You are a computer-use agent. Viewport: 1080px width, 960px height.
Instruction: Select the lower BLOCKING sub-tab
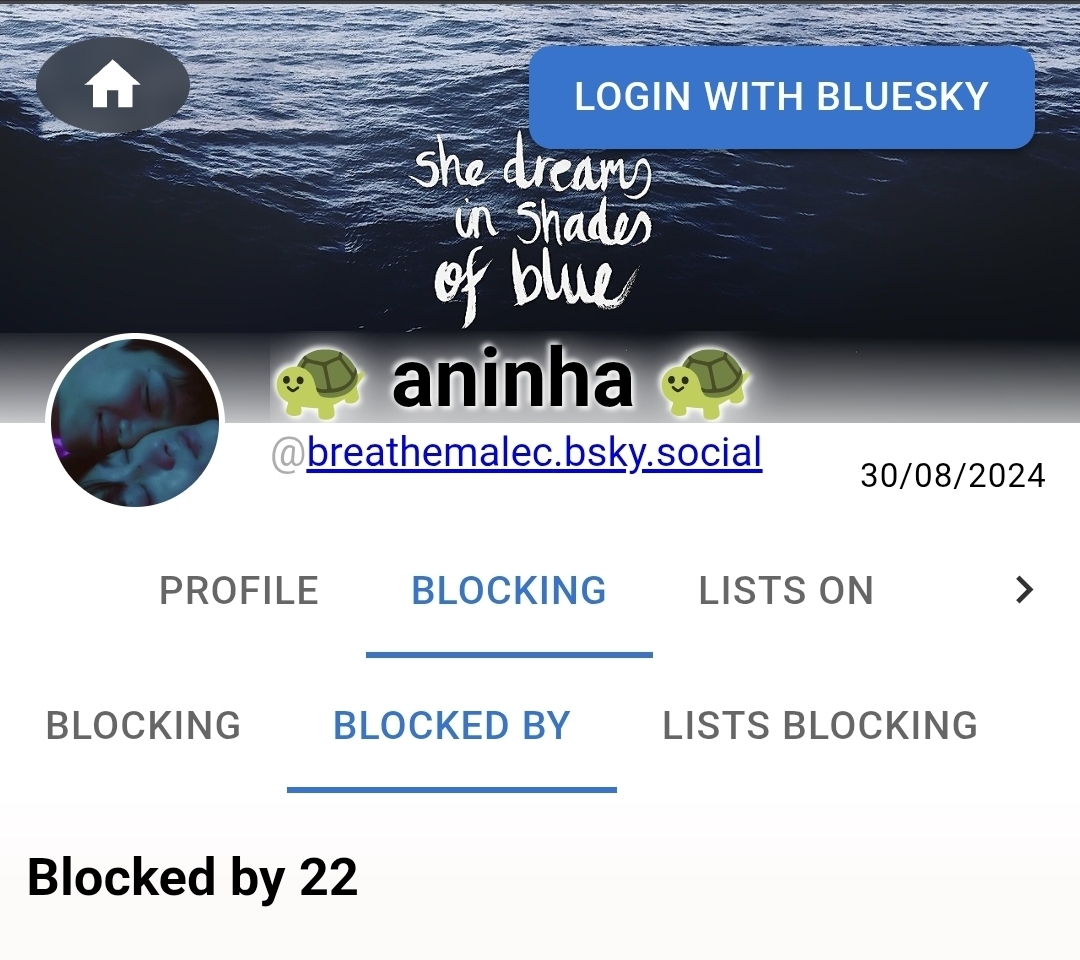(x=143, y=726)
